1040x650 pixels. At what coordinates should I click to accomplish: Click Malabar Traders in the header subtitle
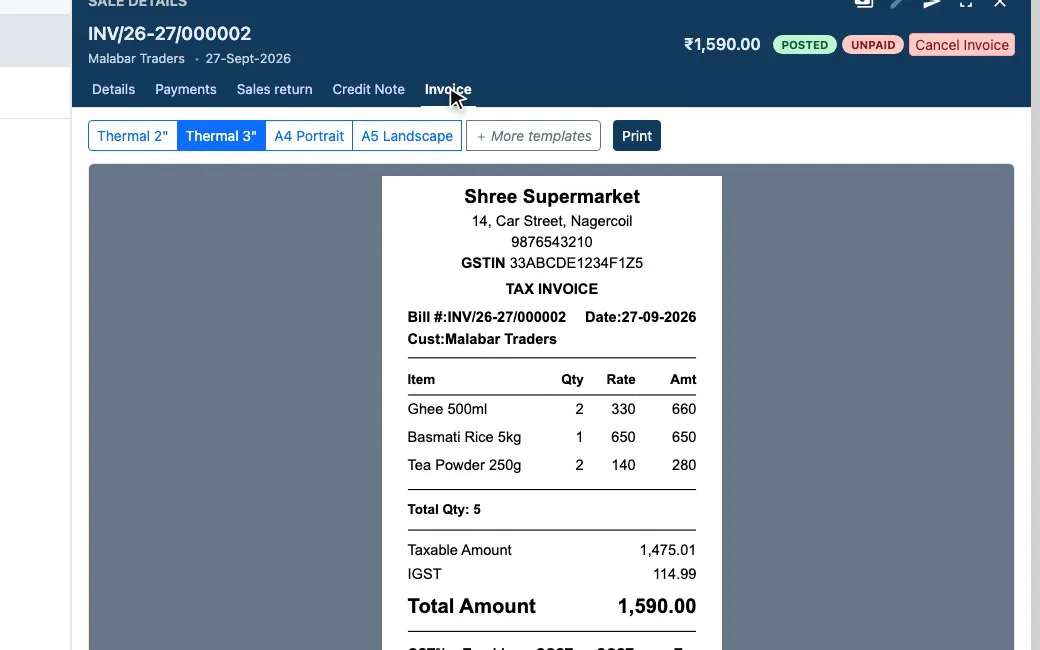(x=137, y=59)
